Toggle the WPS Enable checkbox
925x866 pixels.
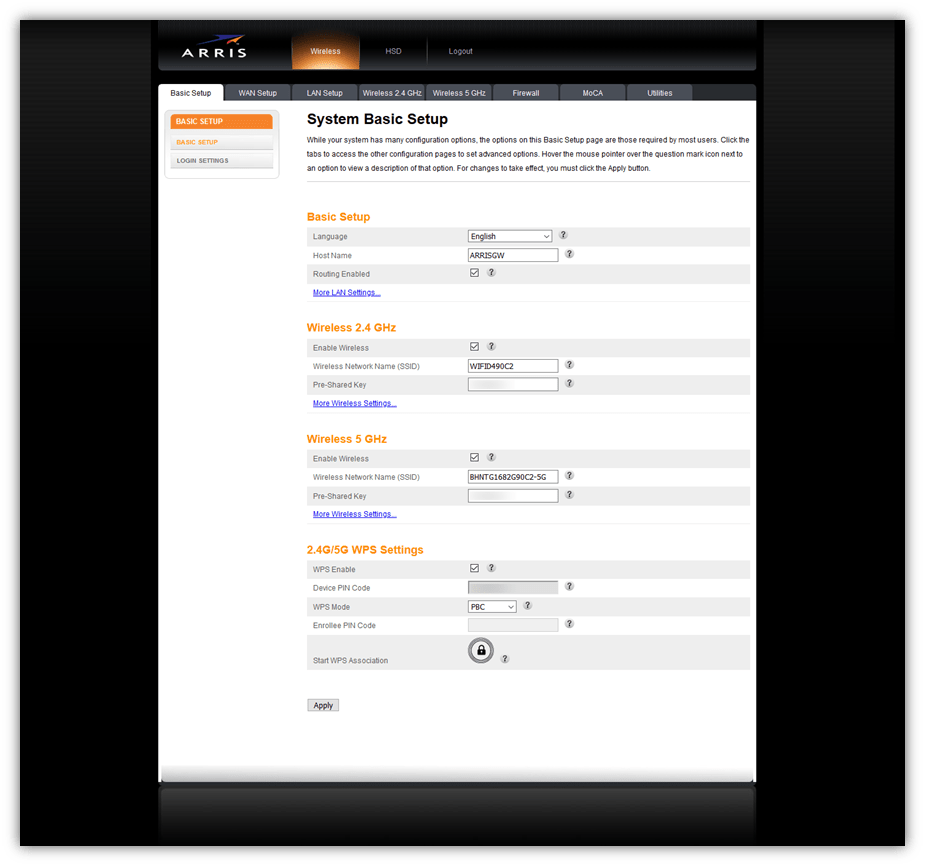(x=474, y=568)
